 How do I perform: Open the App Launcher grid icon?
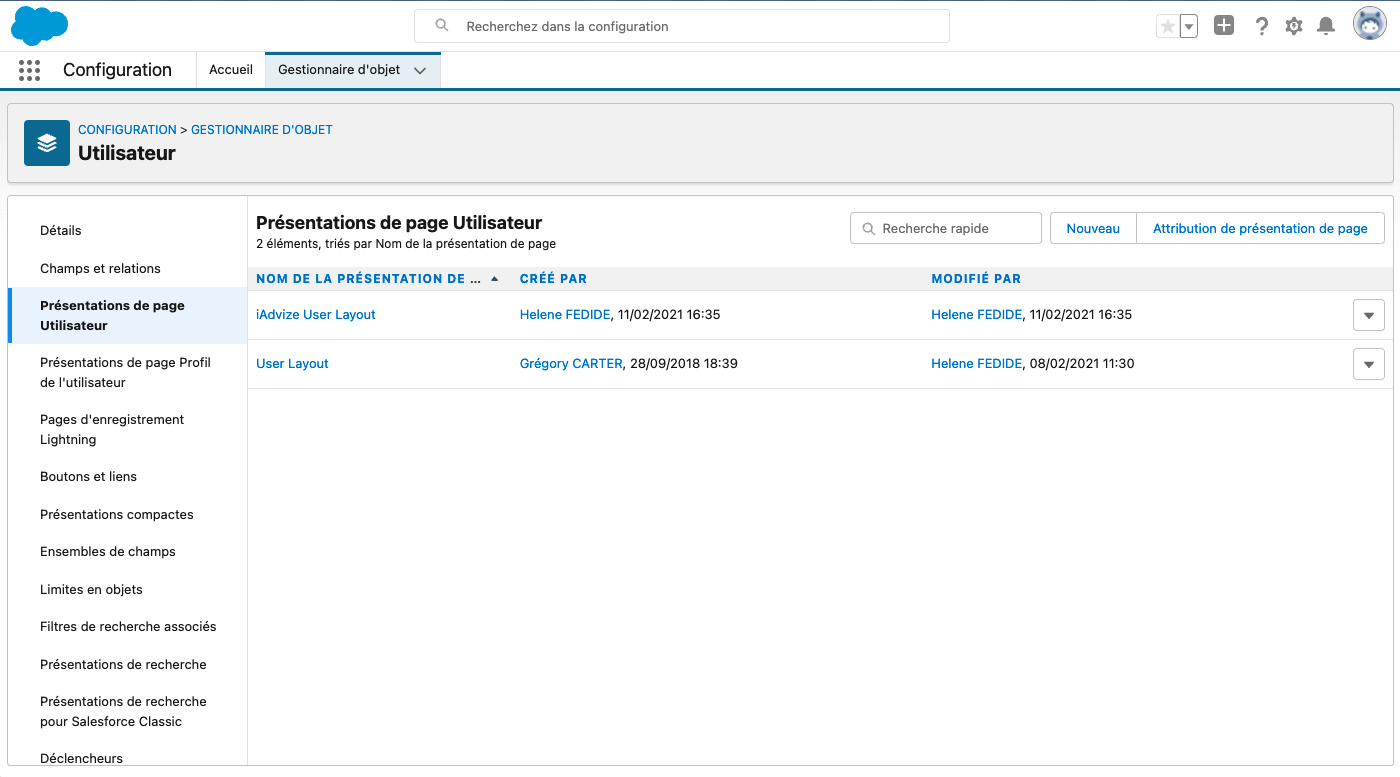point(30,70)
